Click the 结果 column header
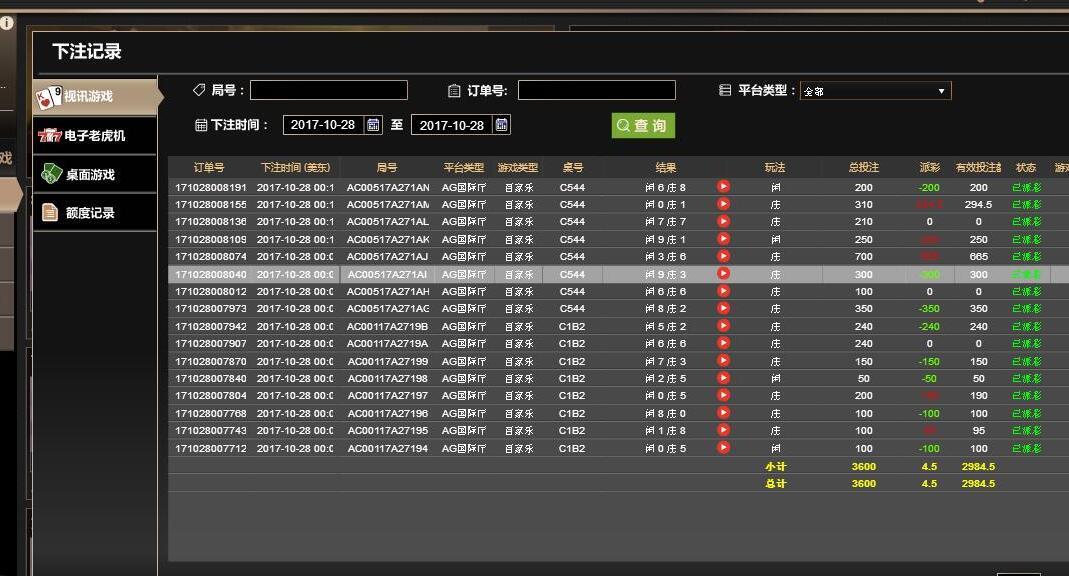The width and height of the screenshot is (1069, 576). click(x=665, y=168)
